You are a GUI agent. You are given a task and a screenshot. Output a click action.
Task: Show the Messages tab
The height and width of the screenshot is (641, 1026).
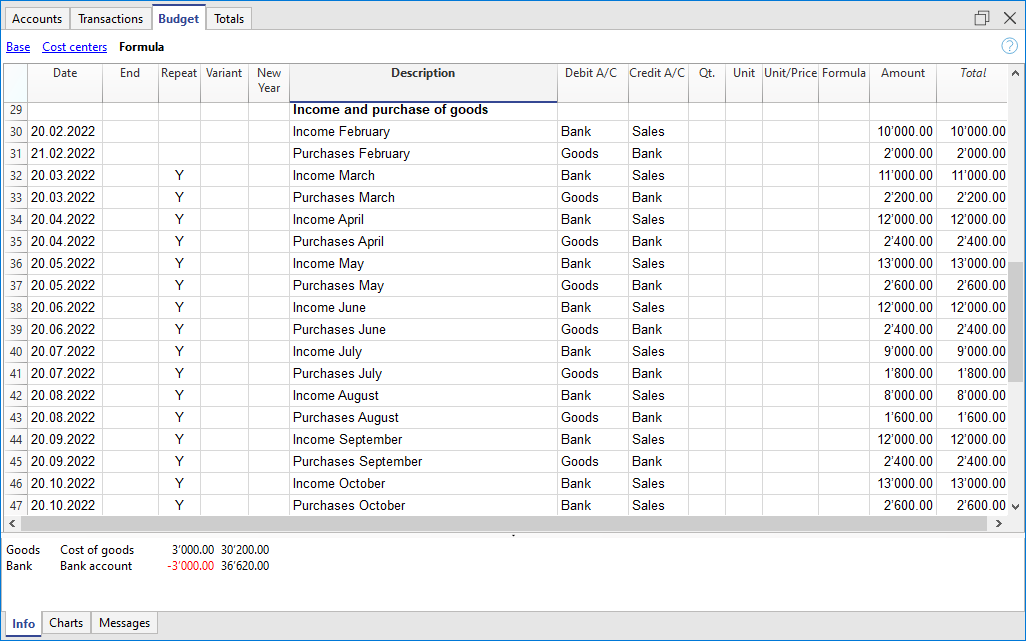tap(125, 623)
